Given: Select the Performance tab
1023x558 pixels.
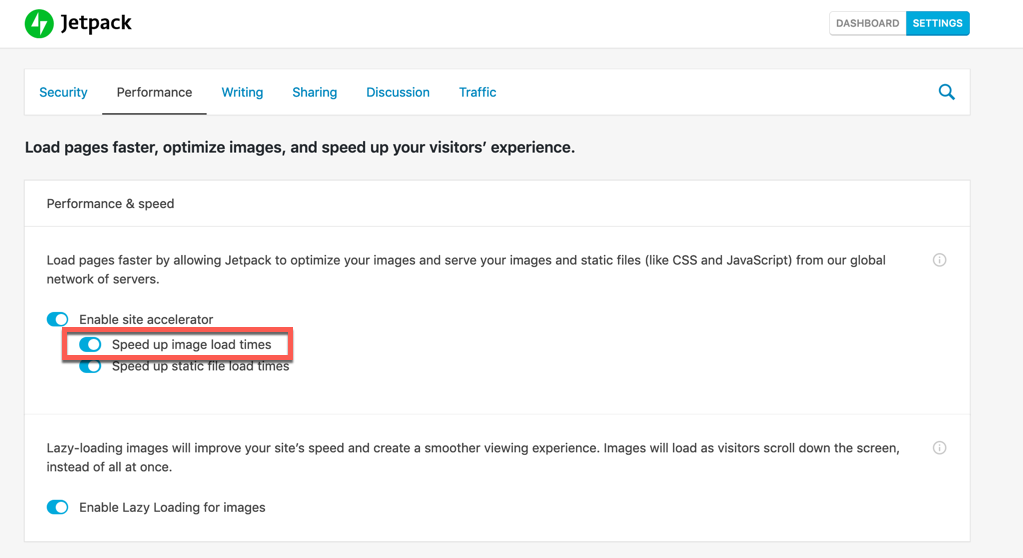Looking at the screenshot, I should [x=154, y=92].
